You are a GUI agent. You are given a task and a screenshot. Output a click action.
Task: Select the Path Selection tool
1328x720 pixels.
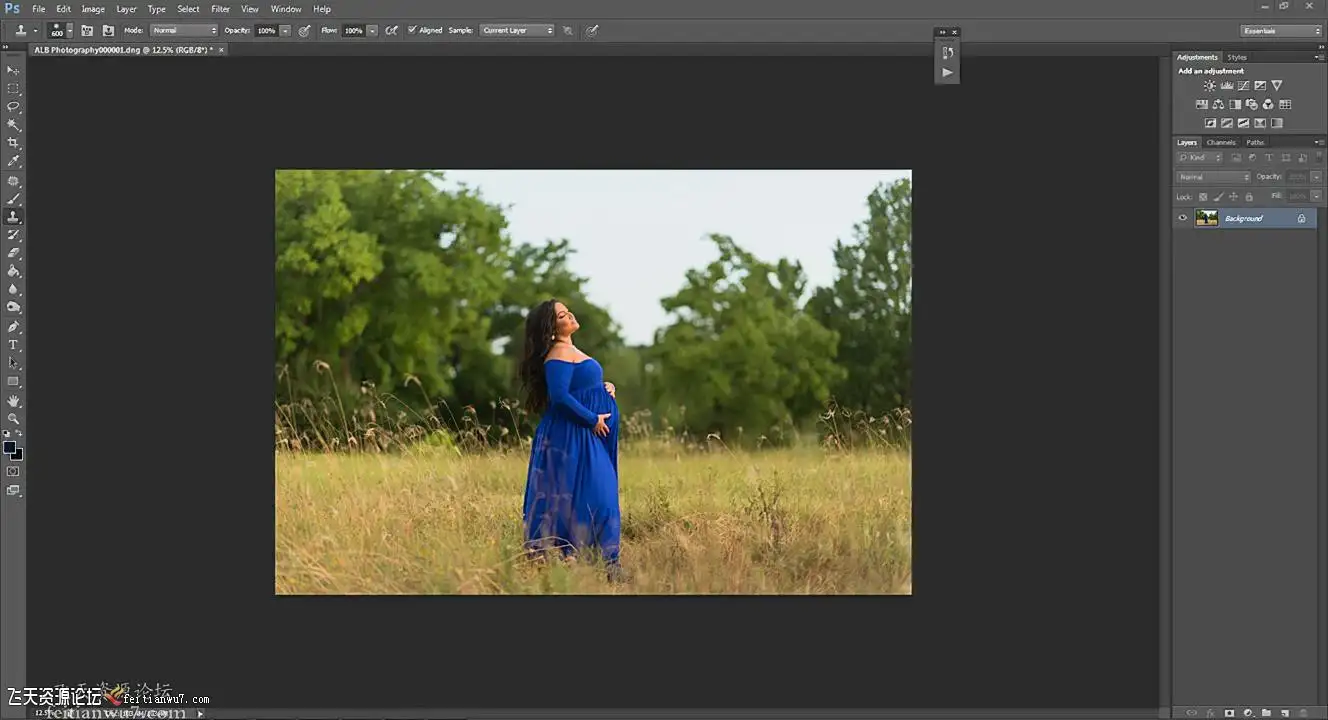point(13,363)
